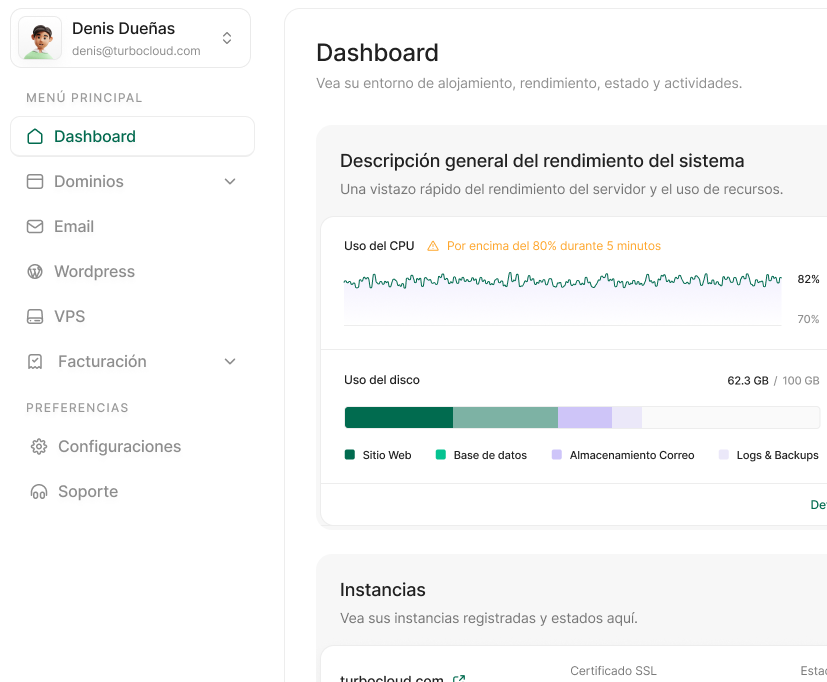Click the VPS server icon

[35, 317]
